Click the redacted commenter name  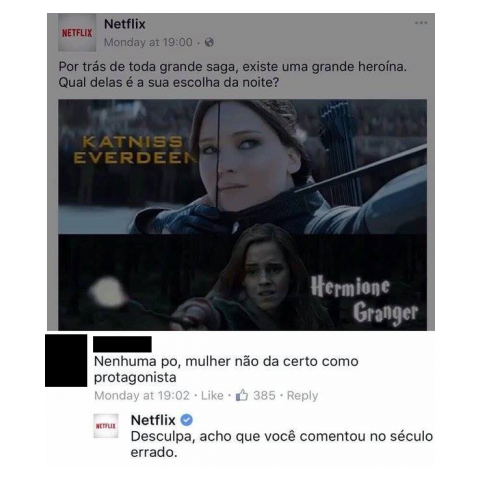coord(122,344)
